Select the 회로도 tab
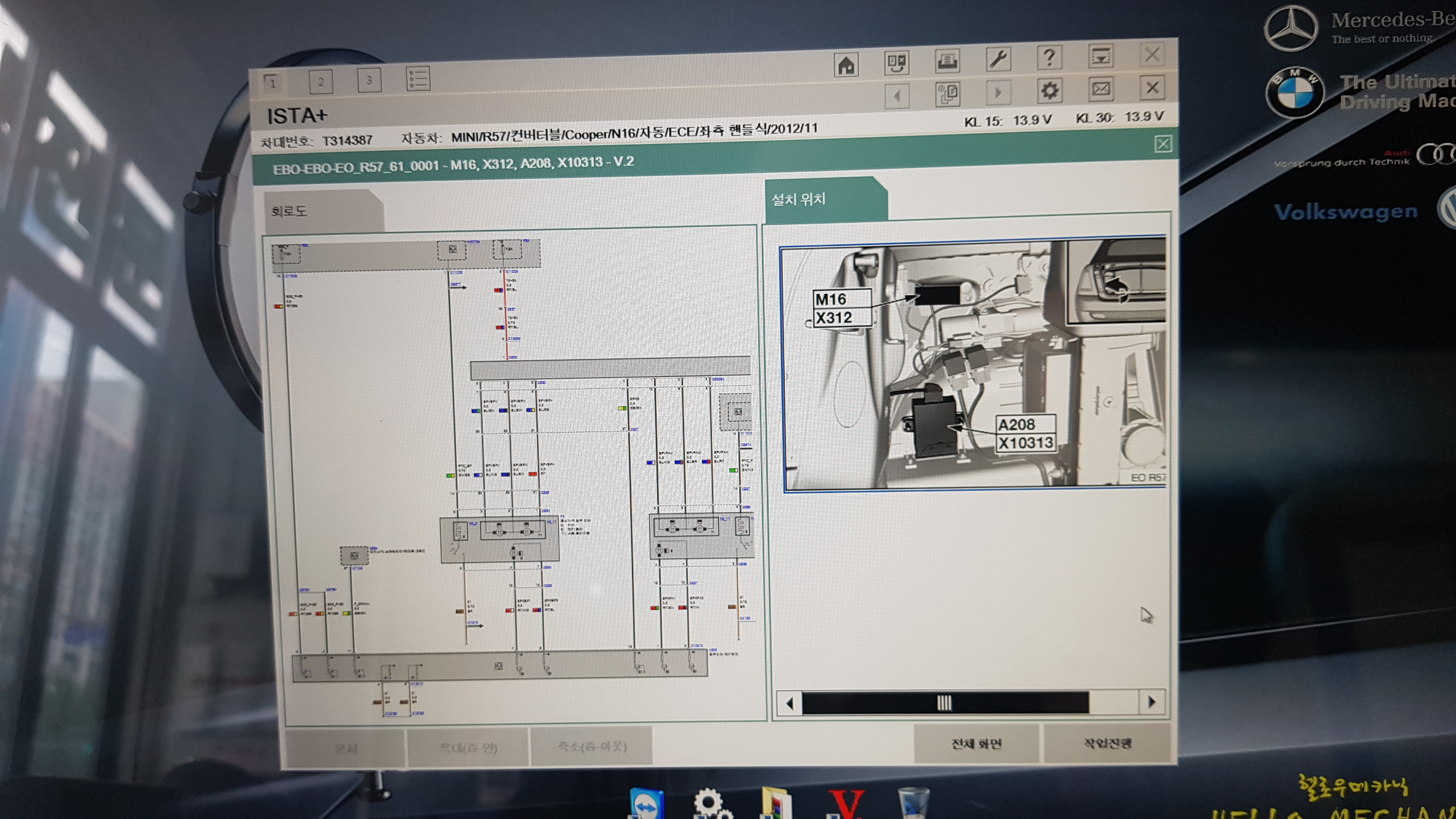Image resolution: width=1456 pixels, height=819 pixels. [289, 212]
